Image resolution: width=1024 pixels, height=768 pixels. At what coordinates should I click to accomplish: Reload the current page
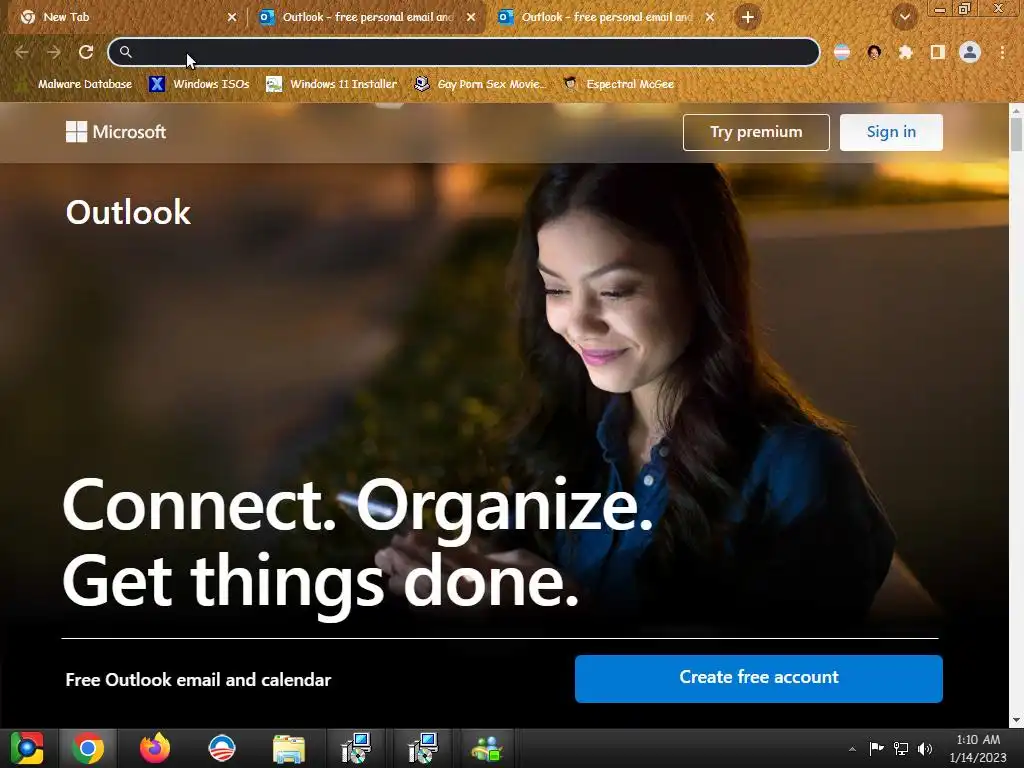86,52
